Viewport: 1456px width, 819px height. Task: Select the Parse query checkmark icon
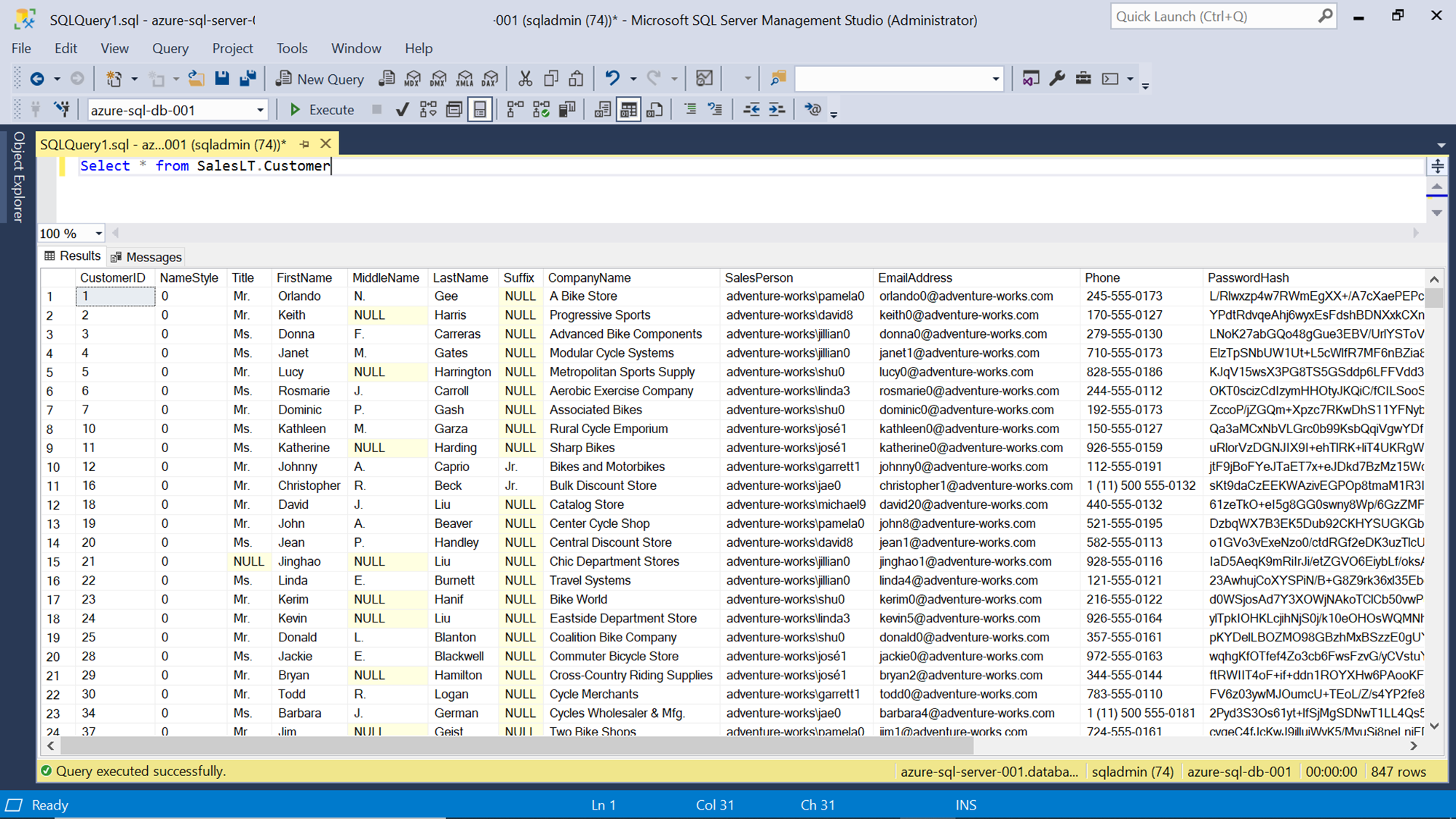tap(403, 109)
